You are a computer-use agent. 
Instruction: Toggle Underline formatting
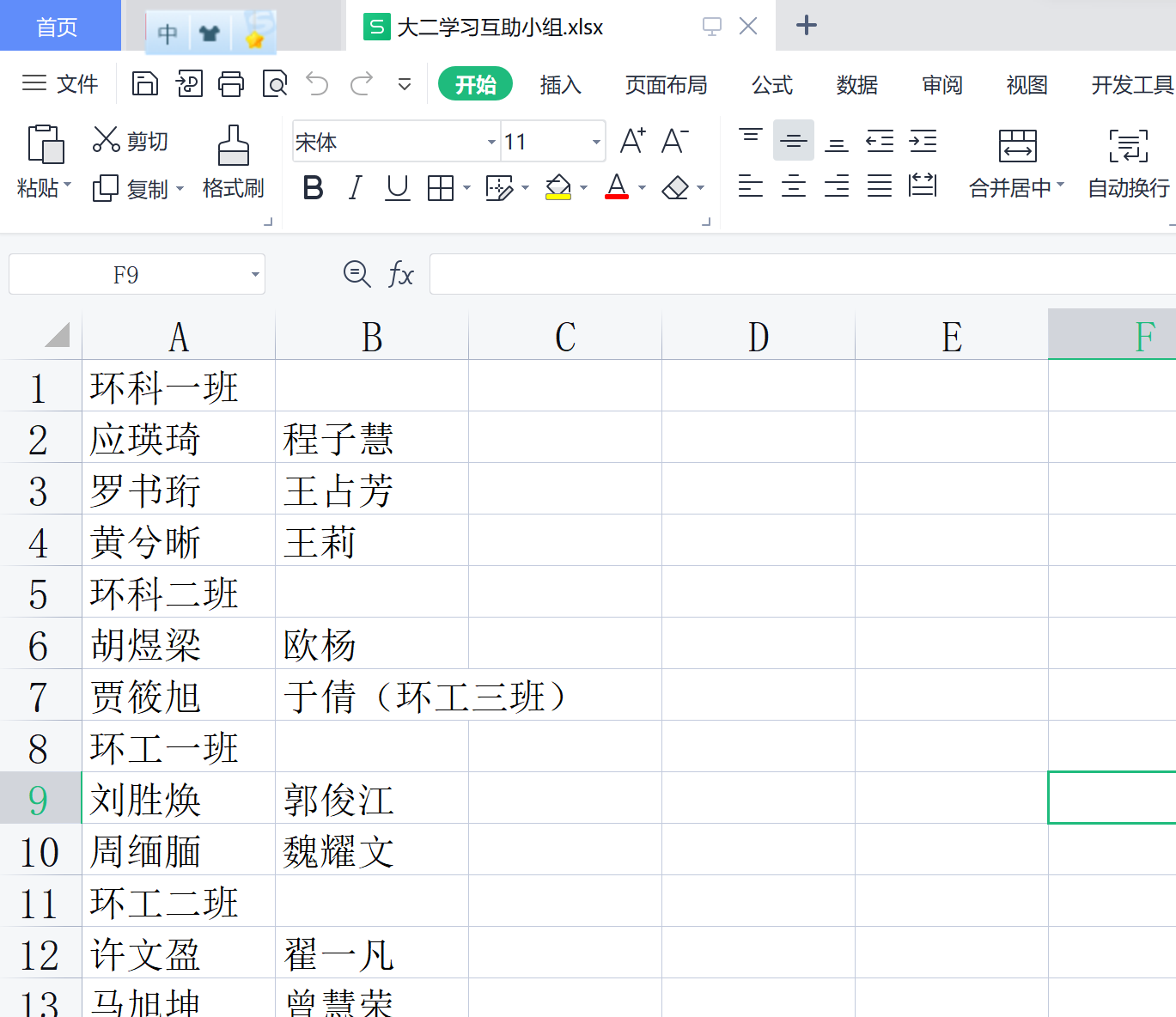(x=397, y=187)
